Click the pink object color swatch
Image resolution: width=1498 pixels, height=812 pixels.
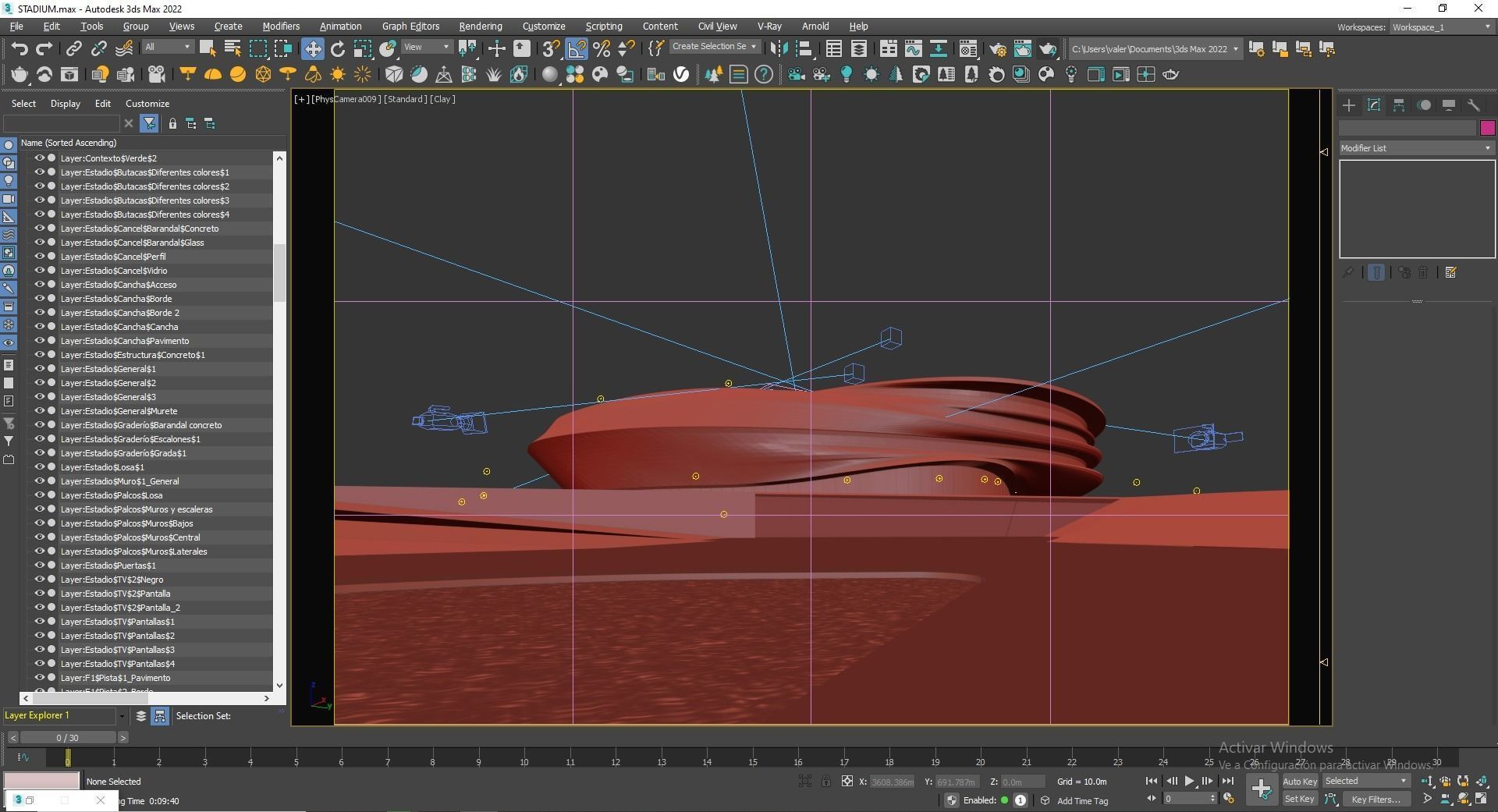tap(1487, 128)
